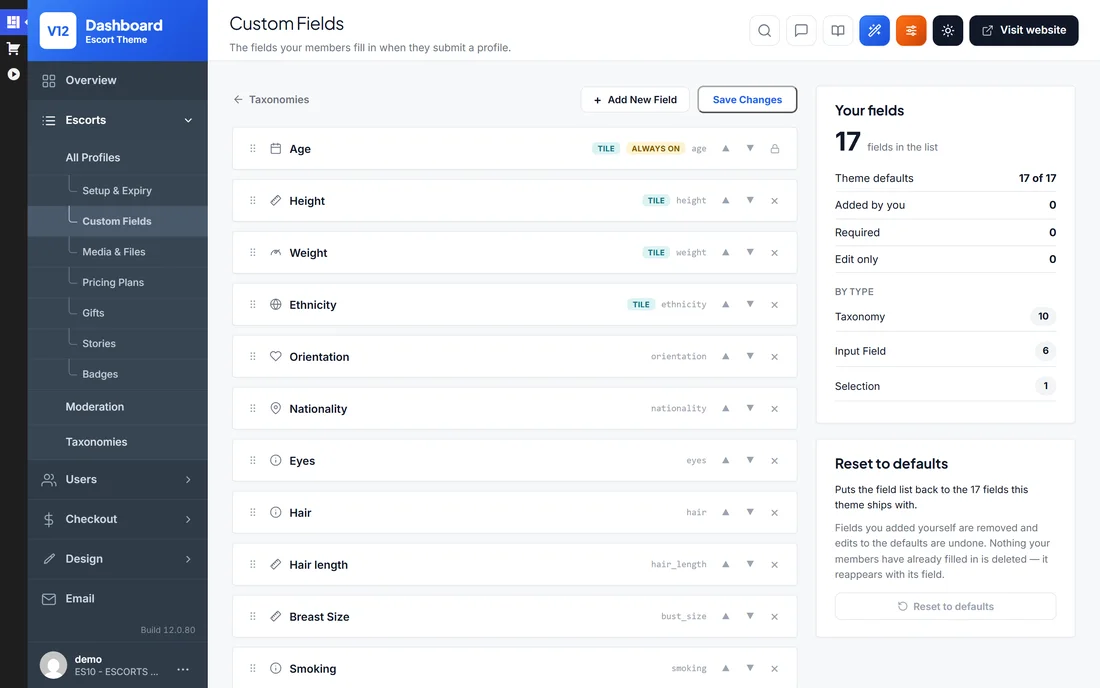Move Ethnicity field up with arrow

[726, 304]
